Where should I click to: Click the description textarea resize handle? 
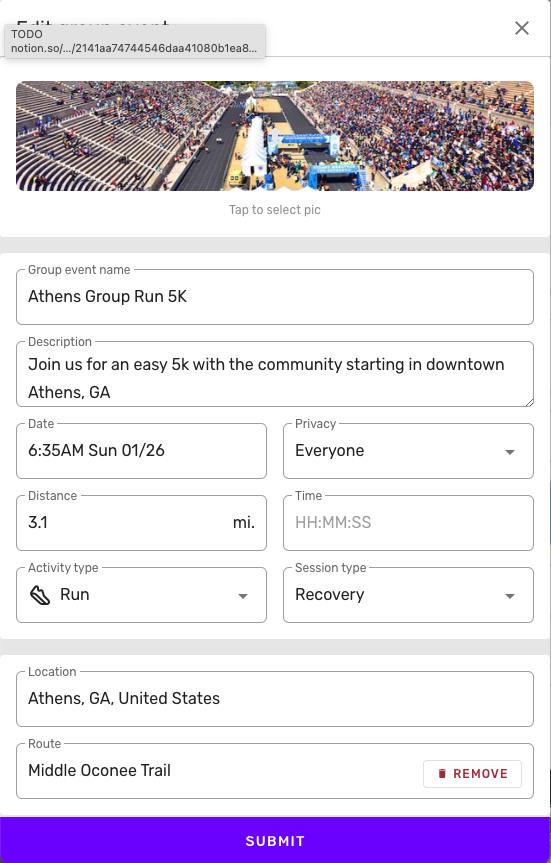[530, 402]
